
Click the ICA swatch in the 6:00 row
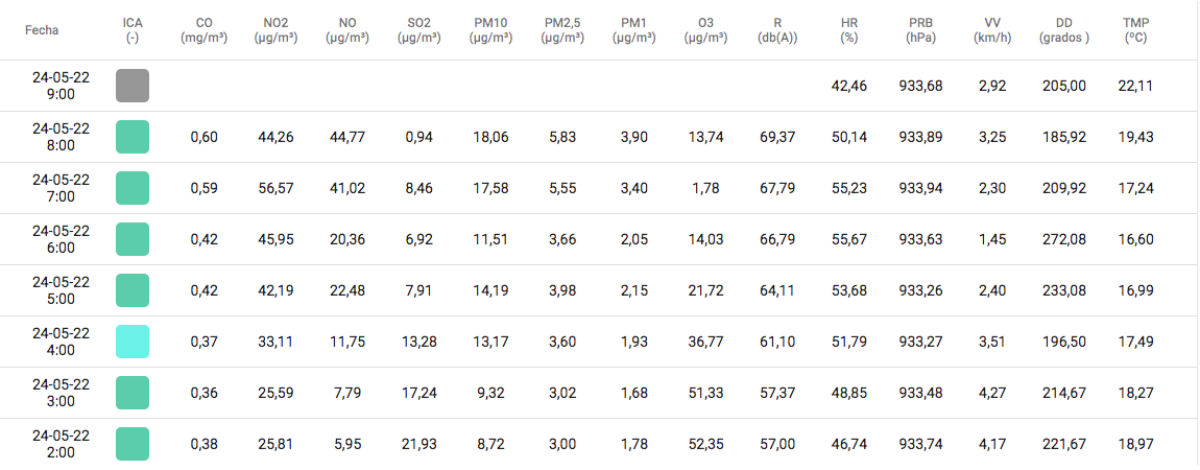pos(132,239)
